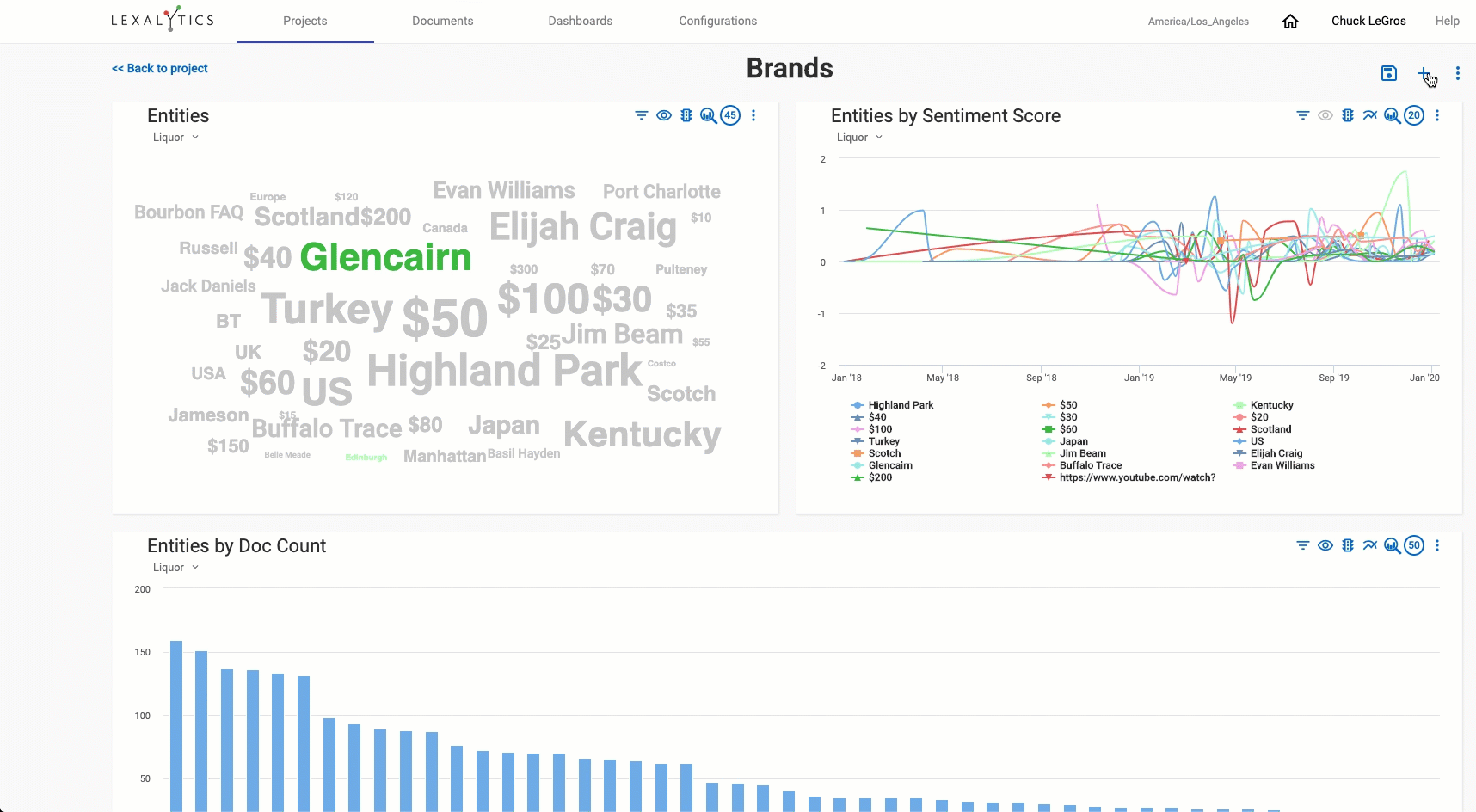Open three-dot menu of Doc Count widget
Image resolution: width=1476 pixels, height=812 pixels.
click(x=1437, y=545)
